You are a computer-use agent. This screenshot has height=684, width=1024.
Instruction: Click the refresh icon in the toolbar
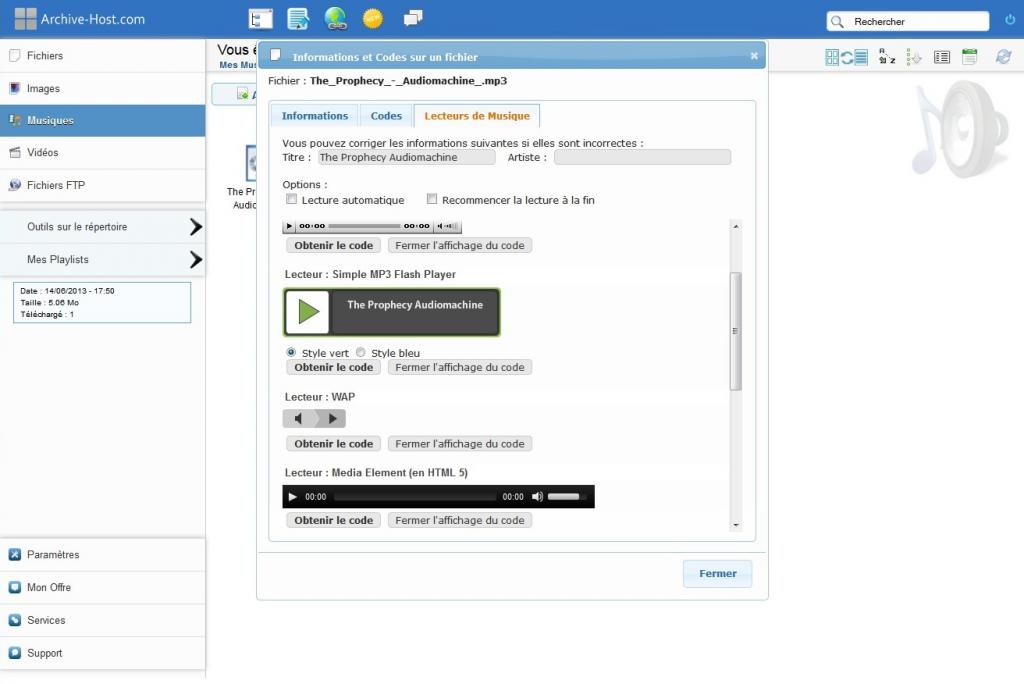click(x=1003, y=57)
